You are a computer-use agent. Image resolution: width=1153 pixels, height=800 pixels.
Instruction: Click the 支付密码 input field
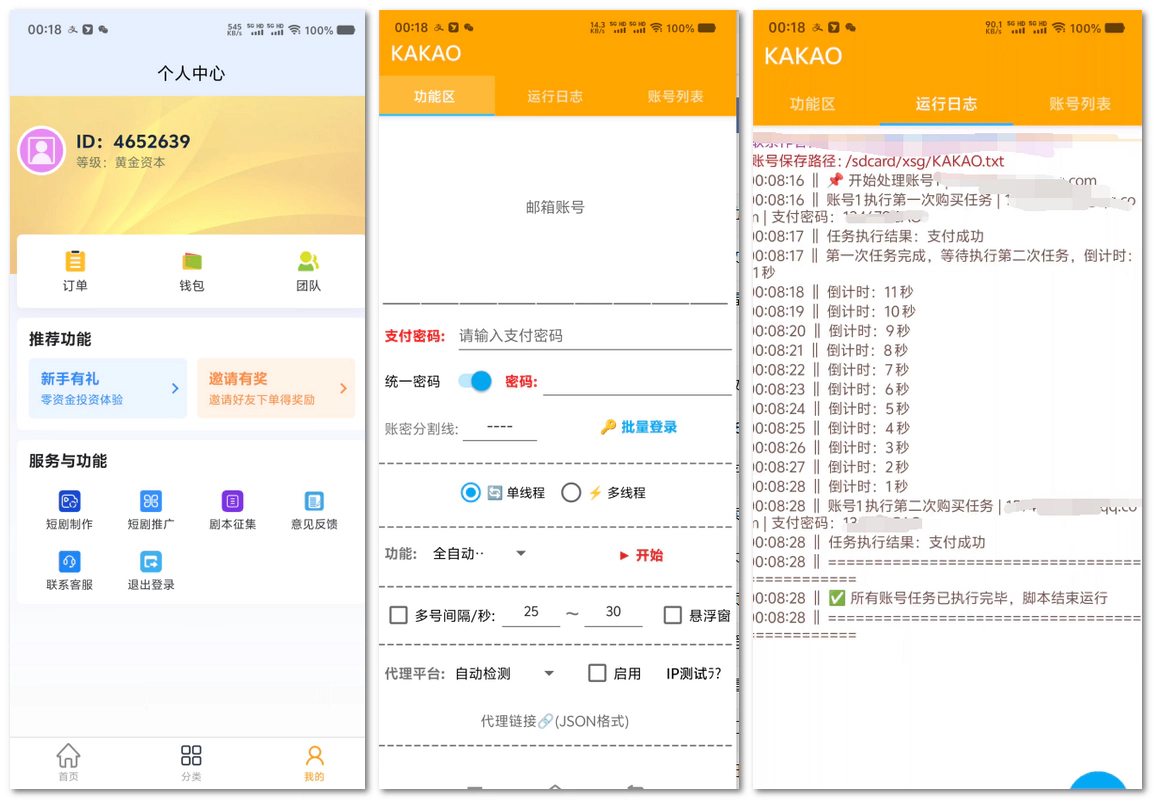(594, 336)
